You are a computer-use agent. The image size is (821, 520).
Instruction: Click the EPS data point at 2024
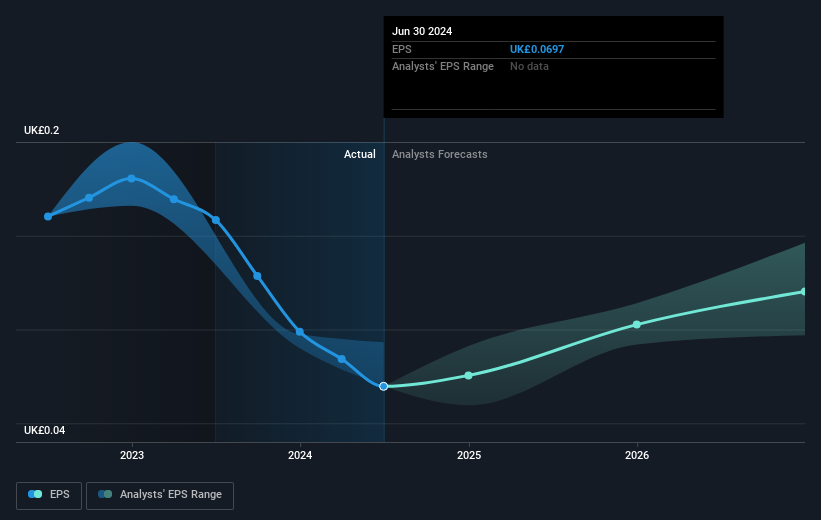[x=300, y=332]
